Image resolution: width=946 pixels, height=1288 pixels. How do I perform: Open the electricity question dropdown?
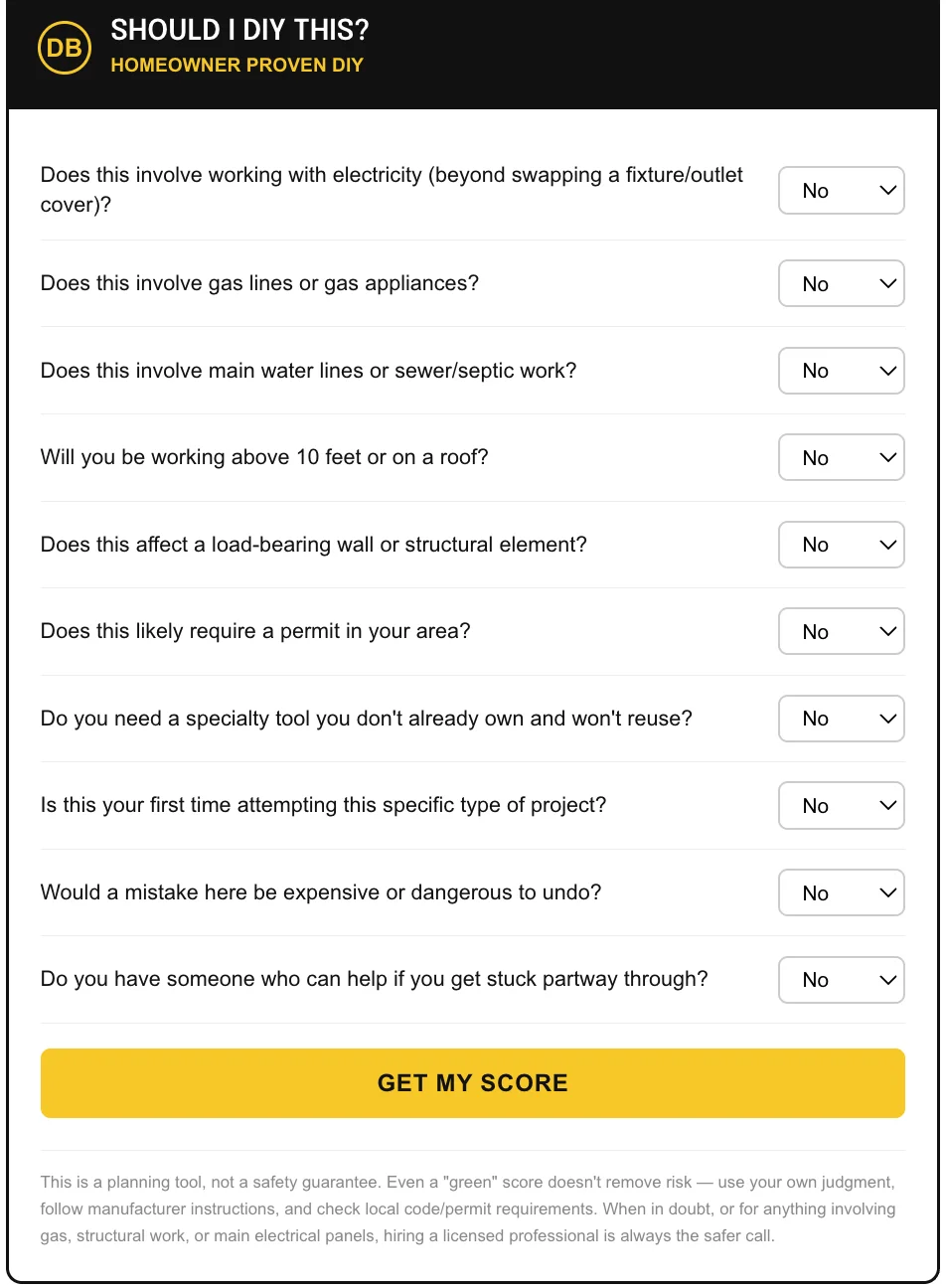pyautogui.click(x=841, y=191)
